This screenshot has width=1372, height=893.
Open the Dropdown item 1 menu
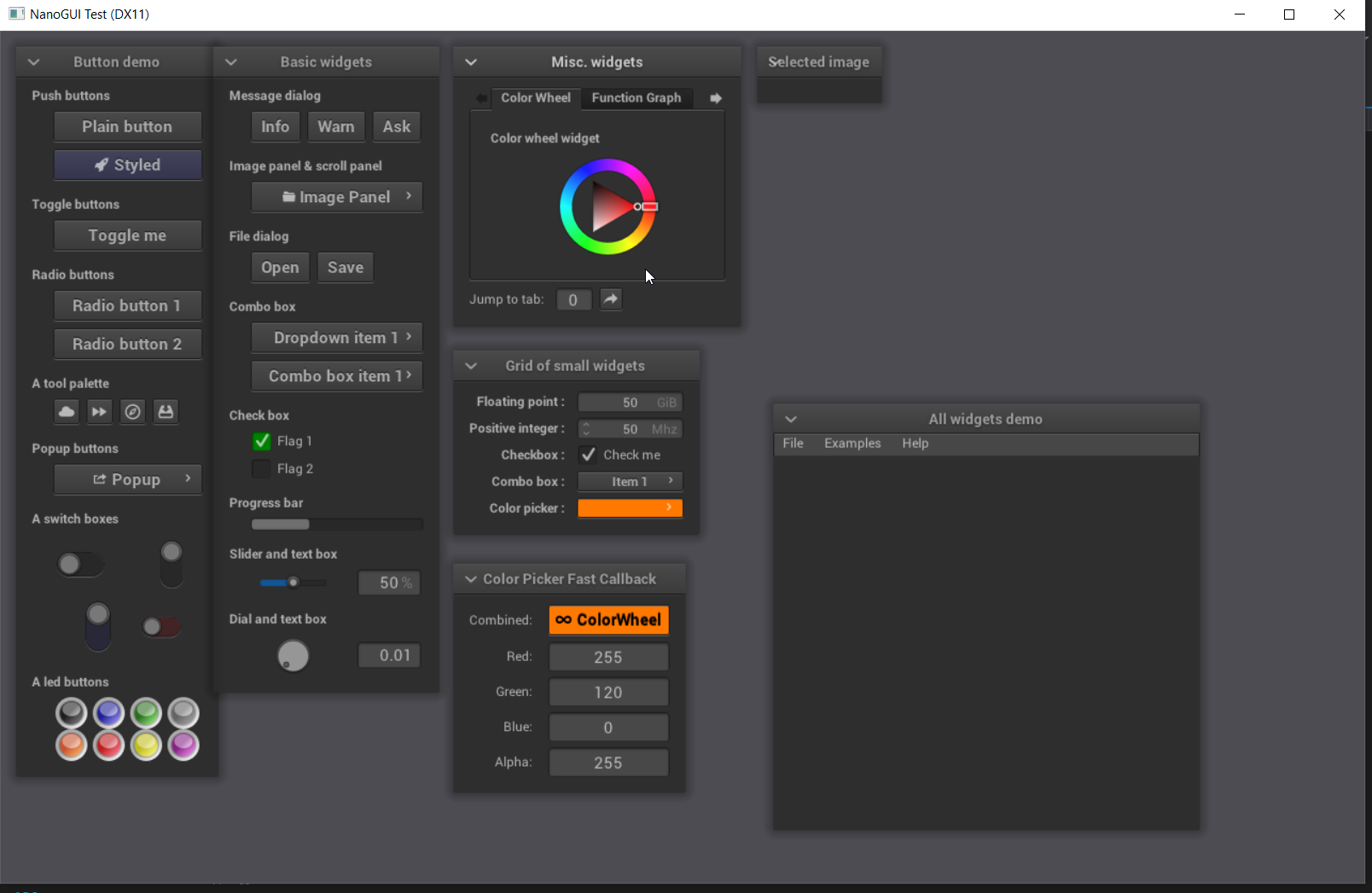(336, 338)
